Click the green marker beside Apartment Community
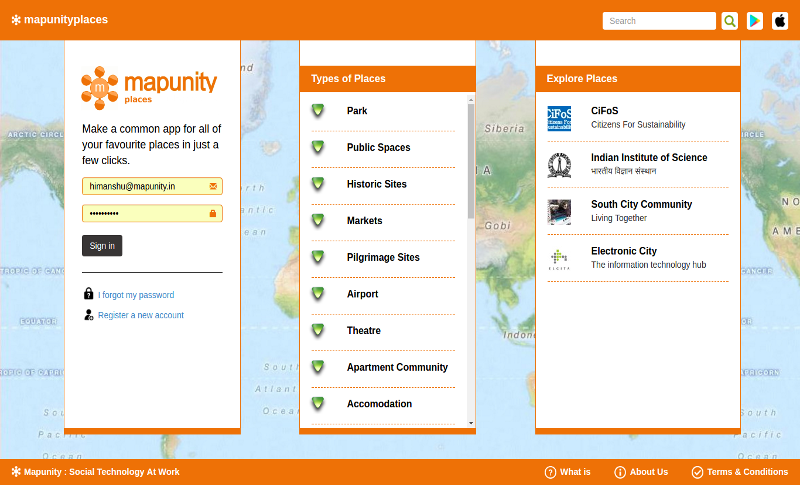The image size is (800, 485). click(318, 367)
